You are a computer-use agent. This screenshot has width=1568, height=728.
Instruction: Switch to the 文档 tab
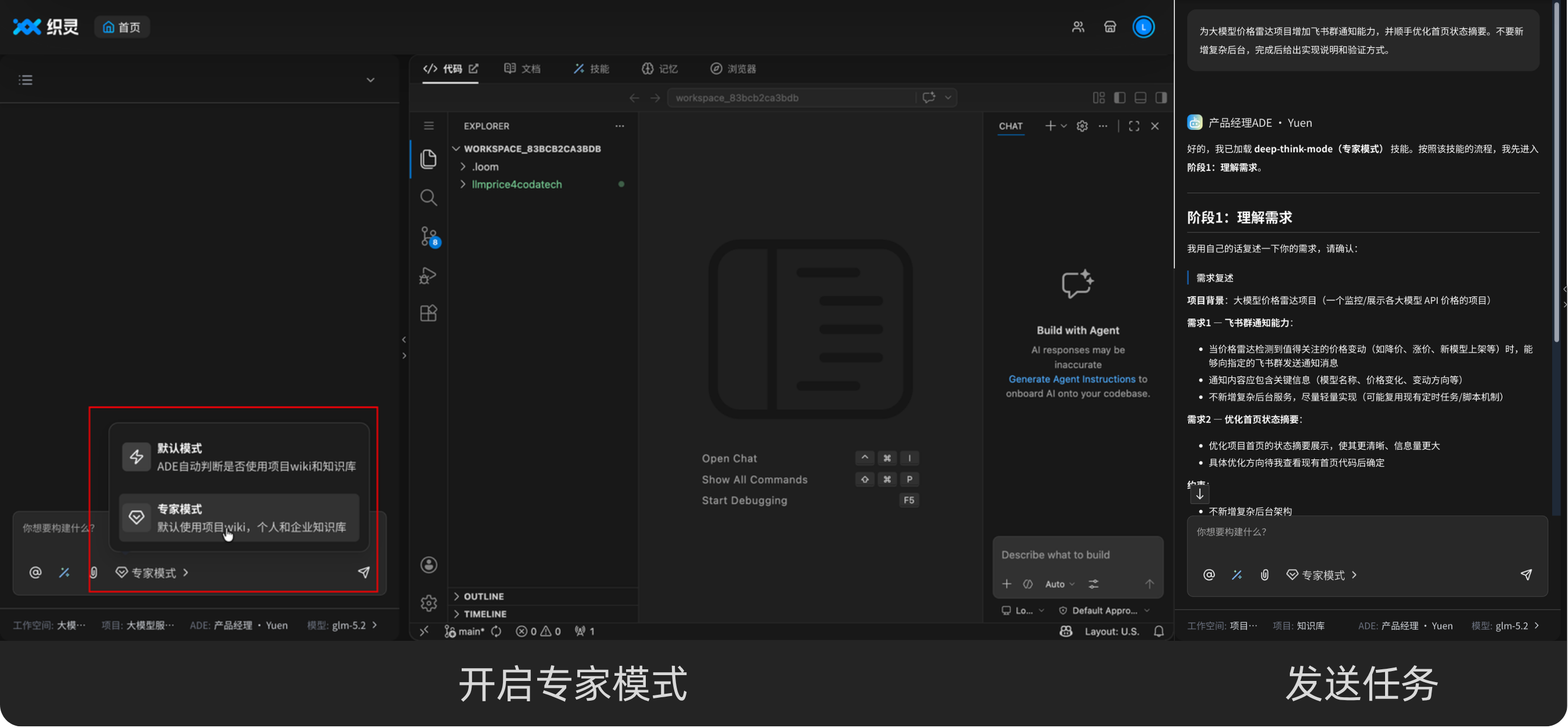pos(522,69)
